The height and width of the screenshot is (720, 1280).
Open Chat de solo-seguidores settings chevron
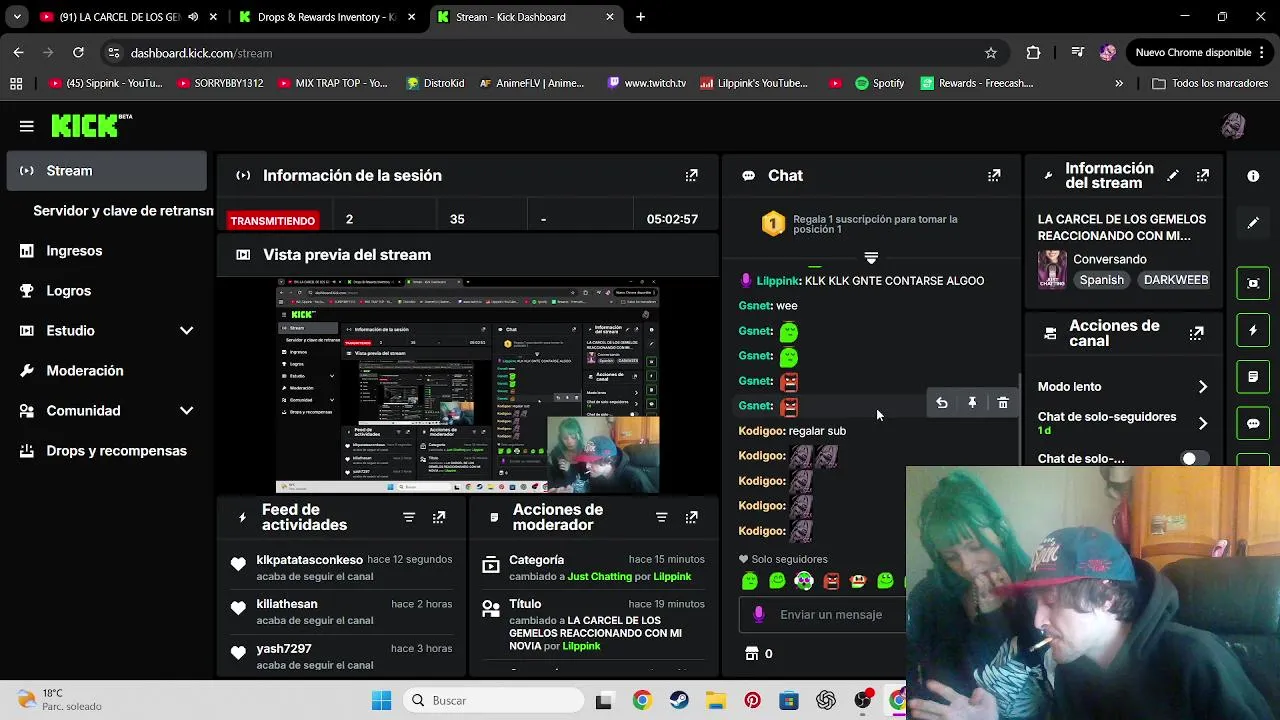click(x=1203, y=423)
